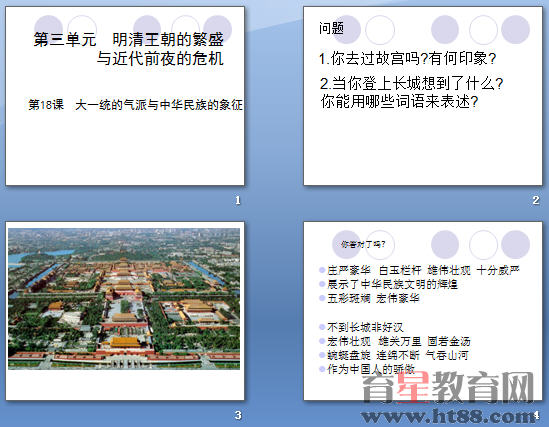Select the bullet 蜿蜒盘旋 连绵不断 气吞山河

click(x=397, y=355)
